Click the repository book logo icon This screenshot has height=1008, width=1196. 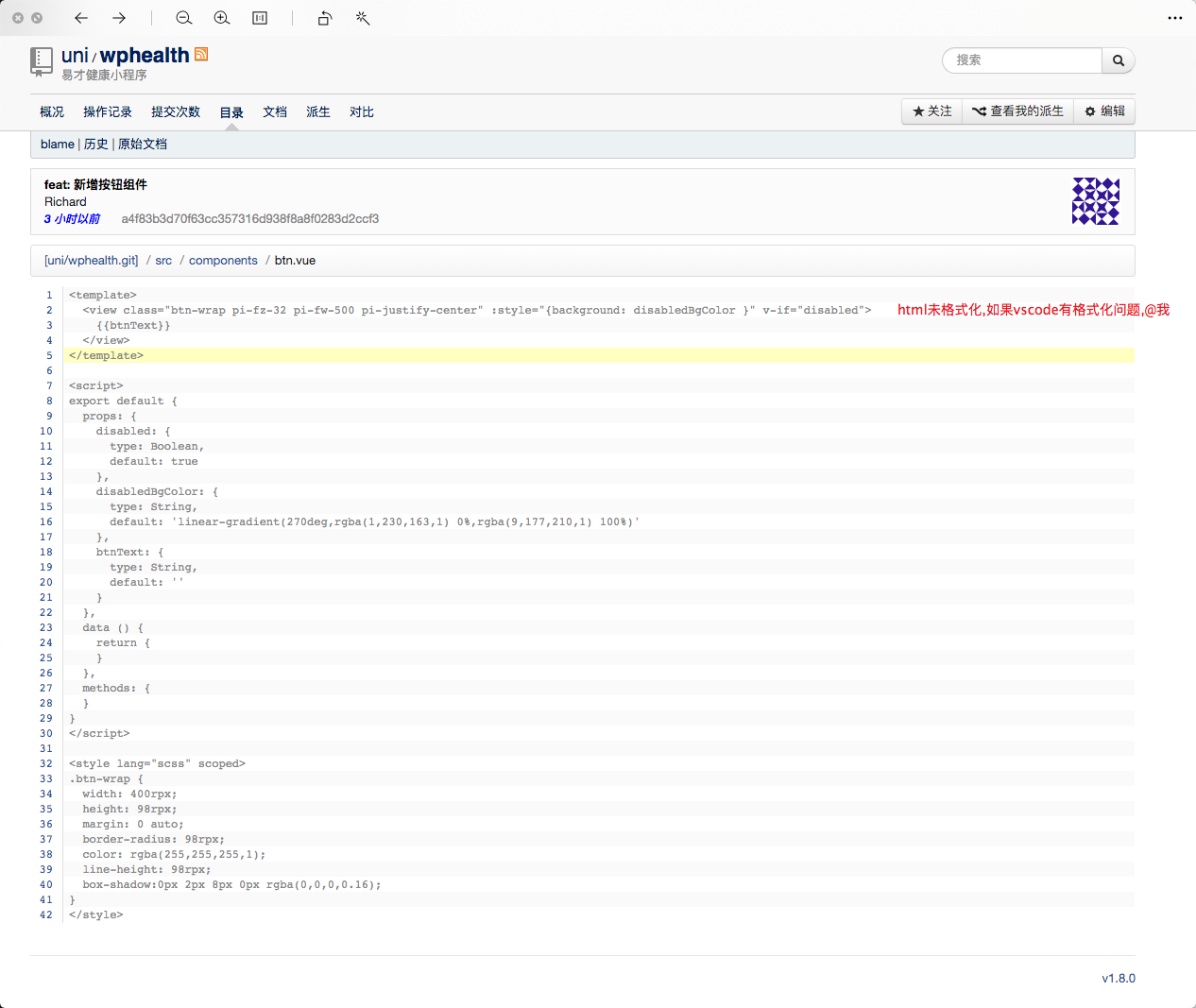pos(42,61)
